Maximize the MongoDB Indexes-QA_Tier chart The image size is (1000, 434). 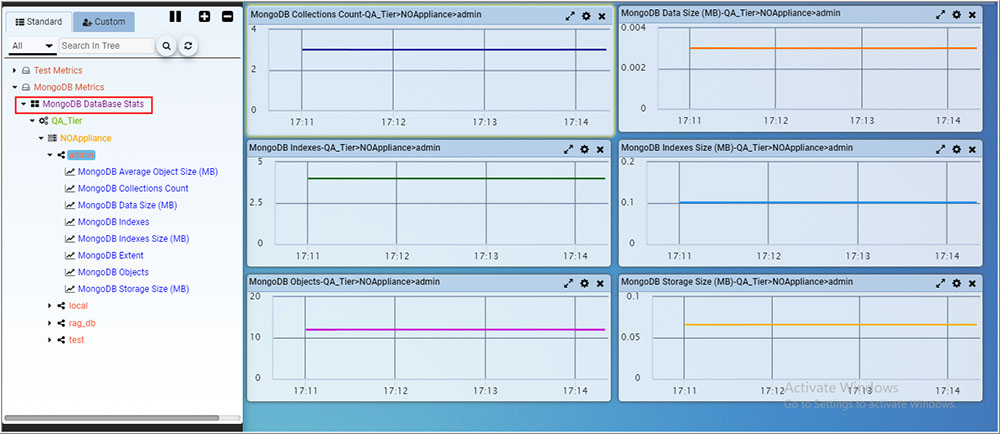(569, 150)
